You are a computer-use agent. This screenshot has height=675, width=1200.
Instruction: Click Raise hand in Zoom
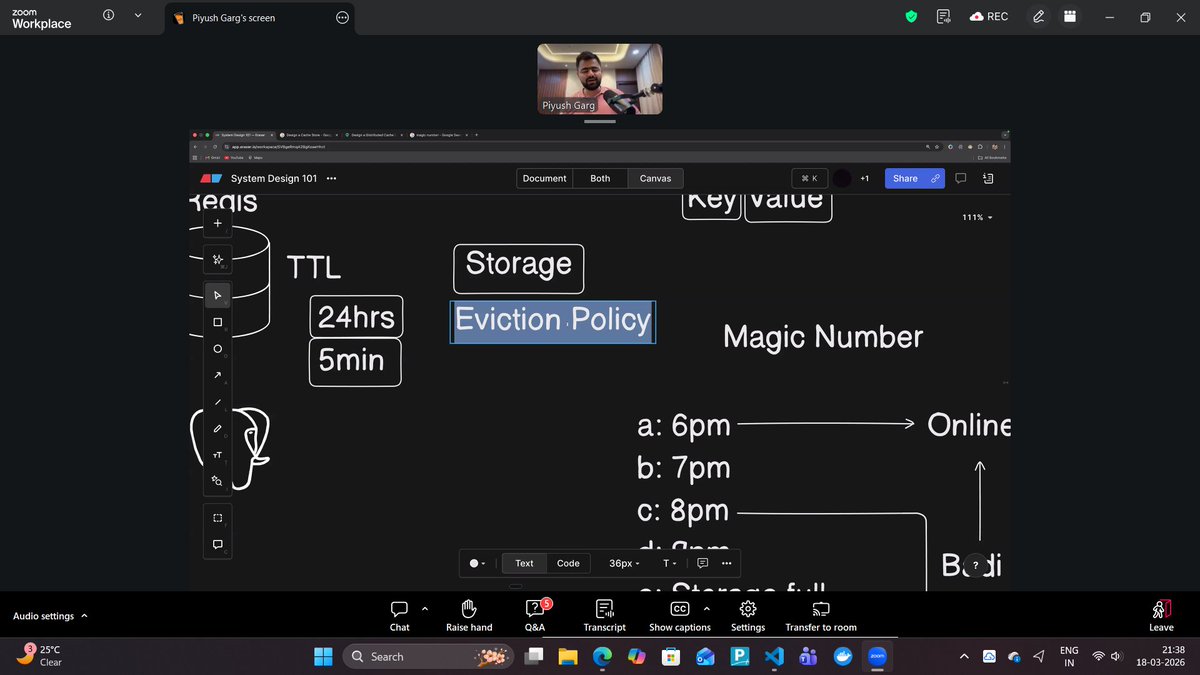pyautogui.click(x=469, y=615)
